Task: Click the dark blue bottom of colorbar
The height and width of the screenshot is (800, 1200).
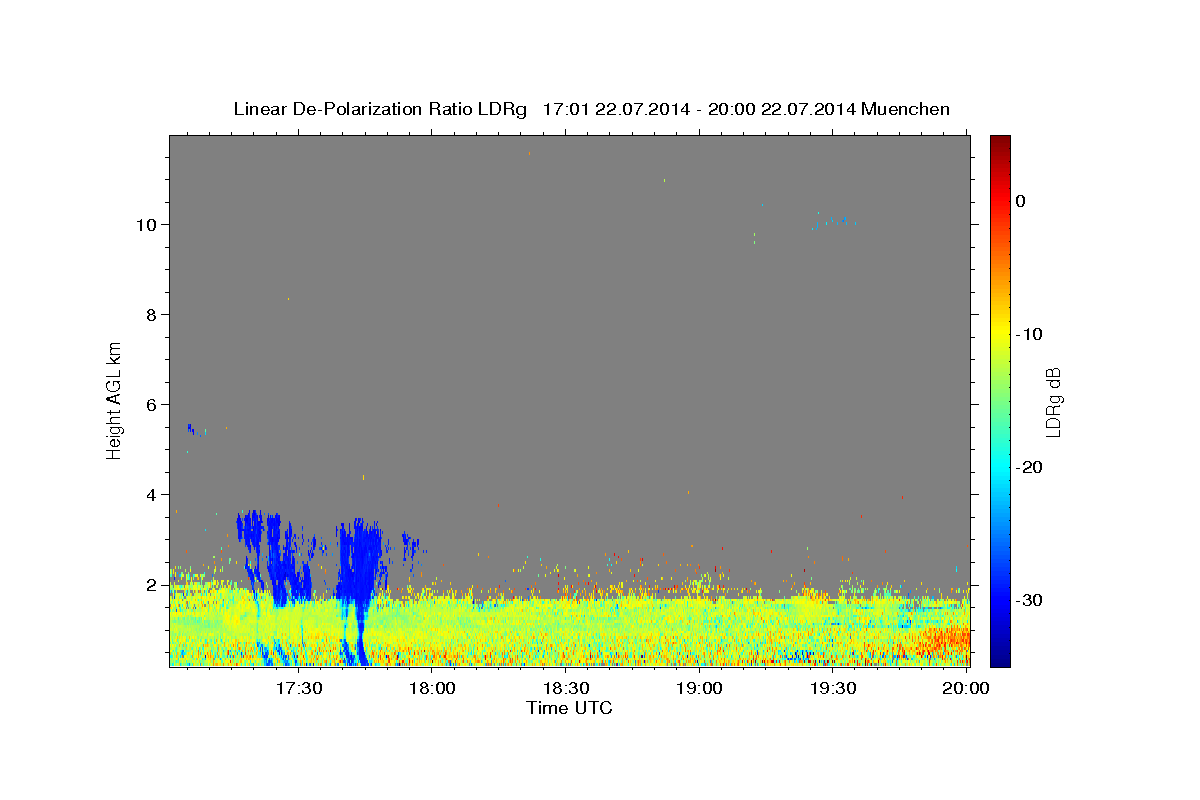Action: click(1000, 655)
